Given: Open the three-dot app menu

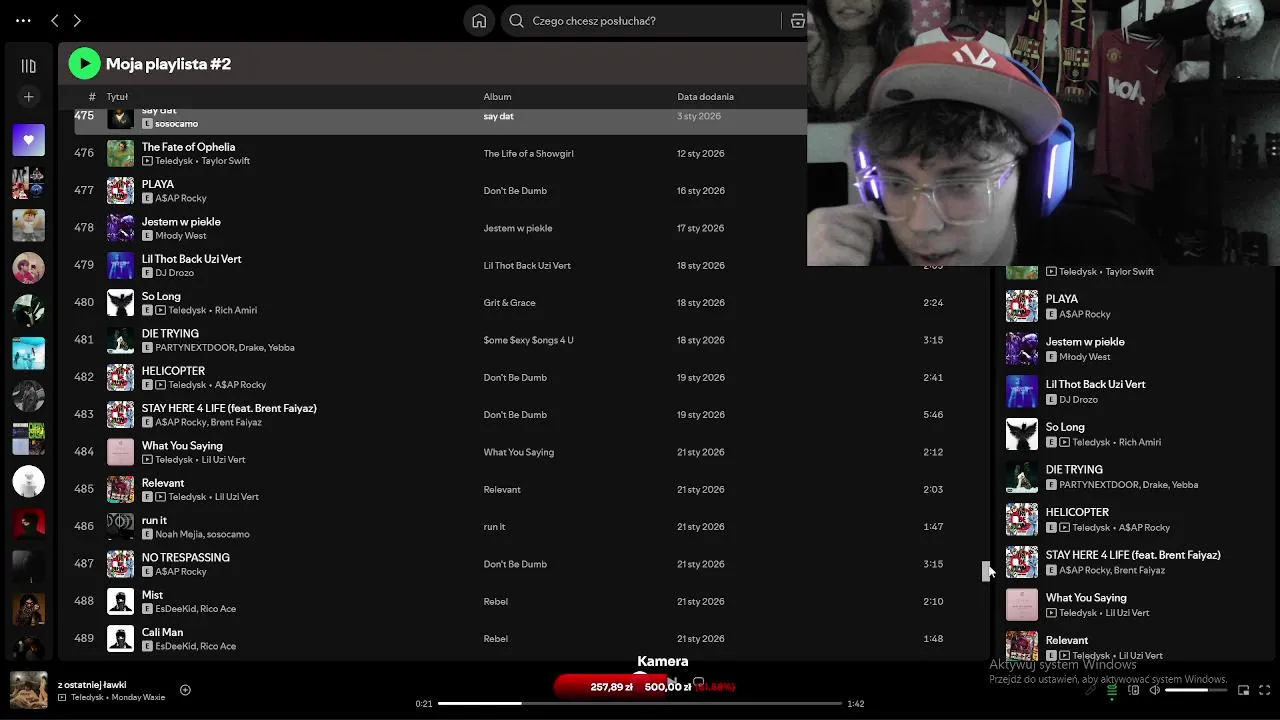Looking at the screenshot, I should click(23, 20).
